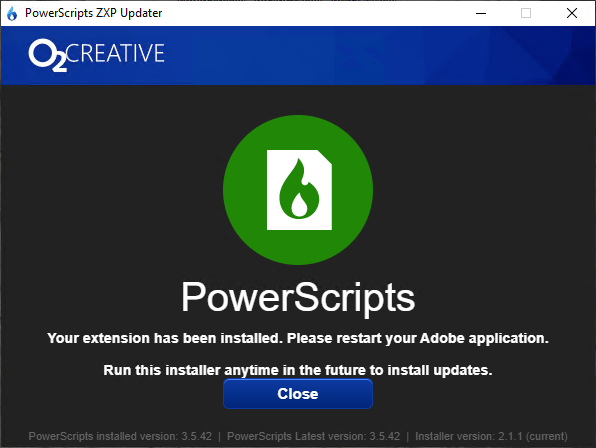
Task: Click the O2 circle mark in logo
Action: [x=42, y=53]
